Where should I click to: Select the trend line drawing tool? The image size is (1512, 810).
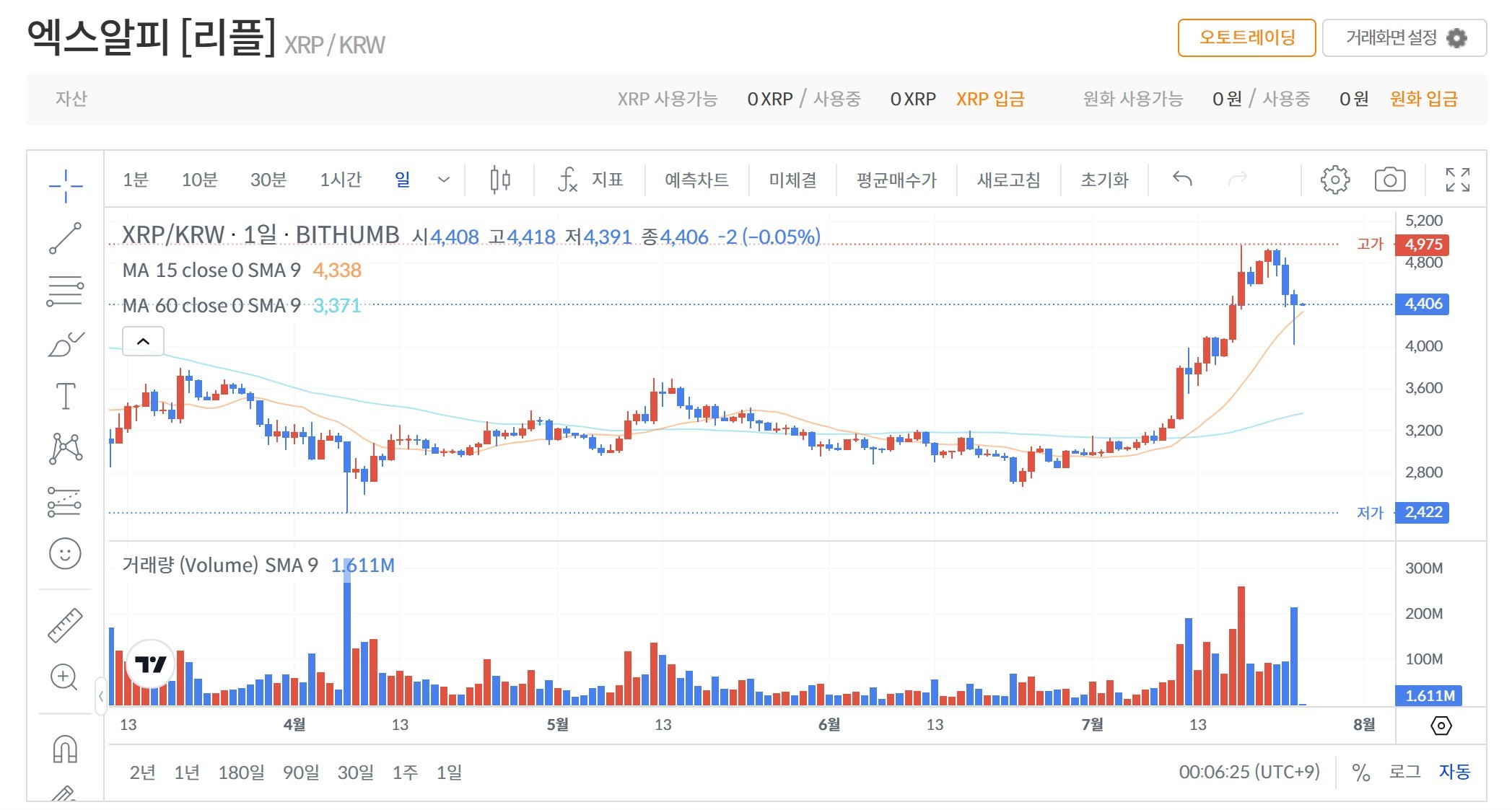[x=65, y=239]
